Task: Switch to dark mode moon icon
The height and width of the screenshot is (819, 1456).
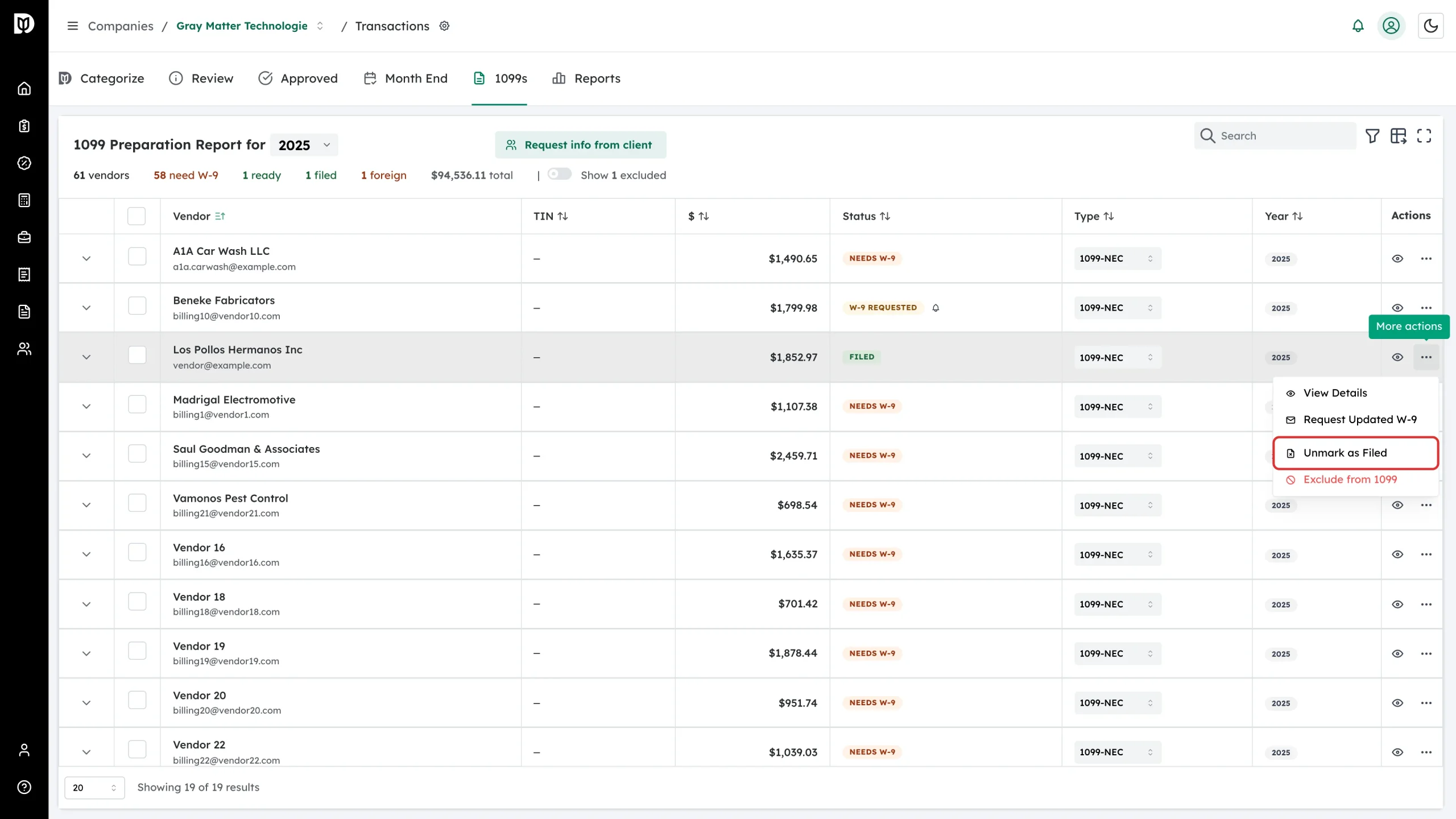Action: 1430,26
